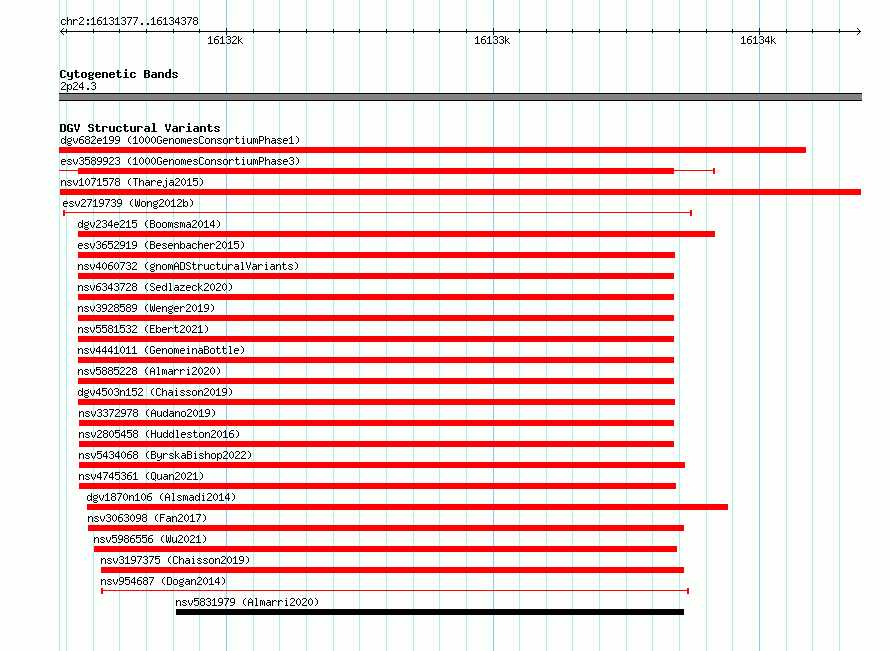Screen dimensions: 890x651
Task: Click the chr2:16131377..16134378 coordinates label
Action: (129, 22)
